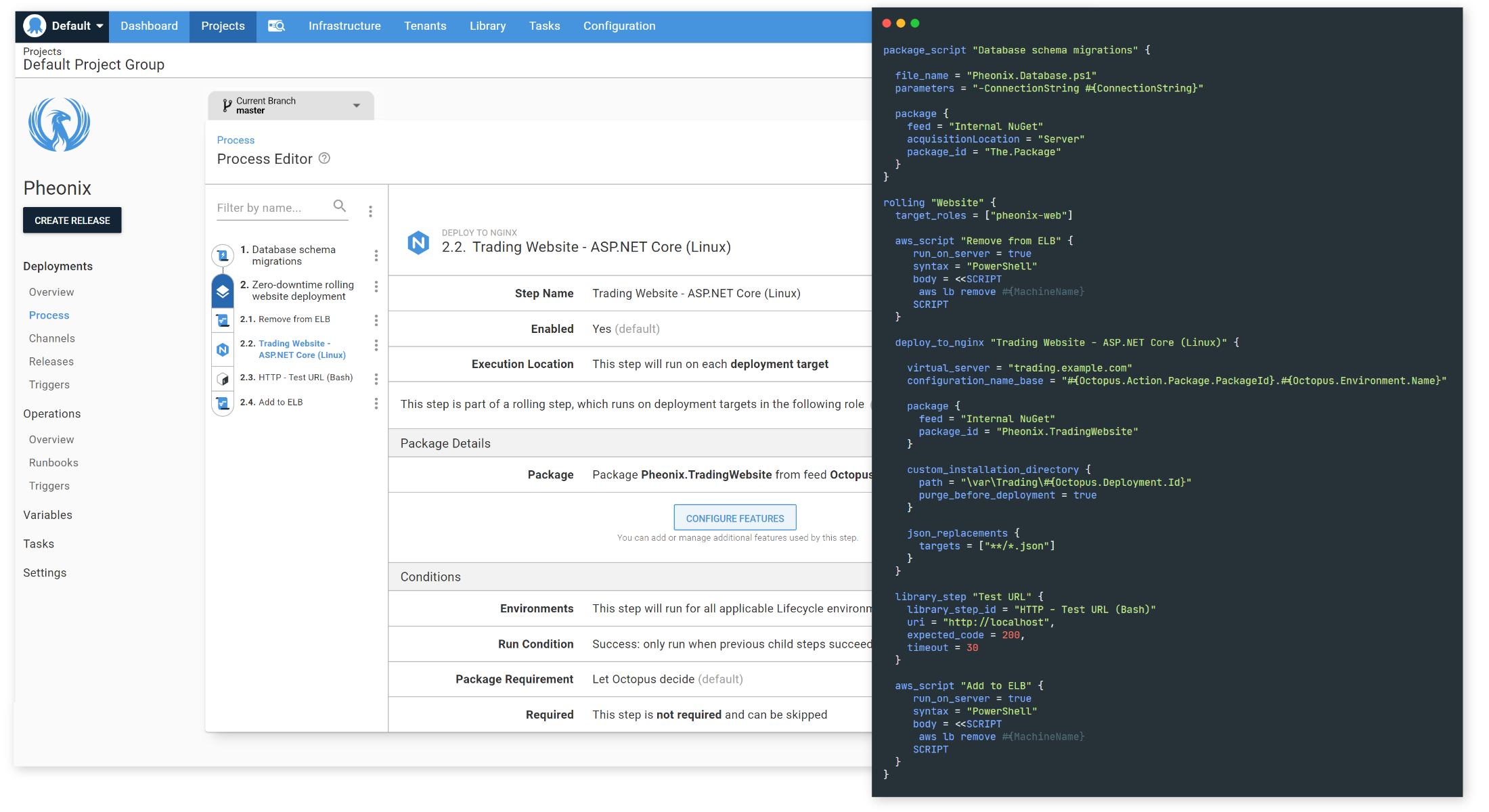Image resolution: width=1489 pixels, height=812 pixels.
Task: Open overflow menu for Trading Website step
Action: coord(376,345)
